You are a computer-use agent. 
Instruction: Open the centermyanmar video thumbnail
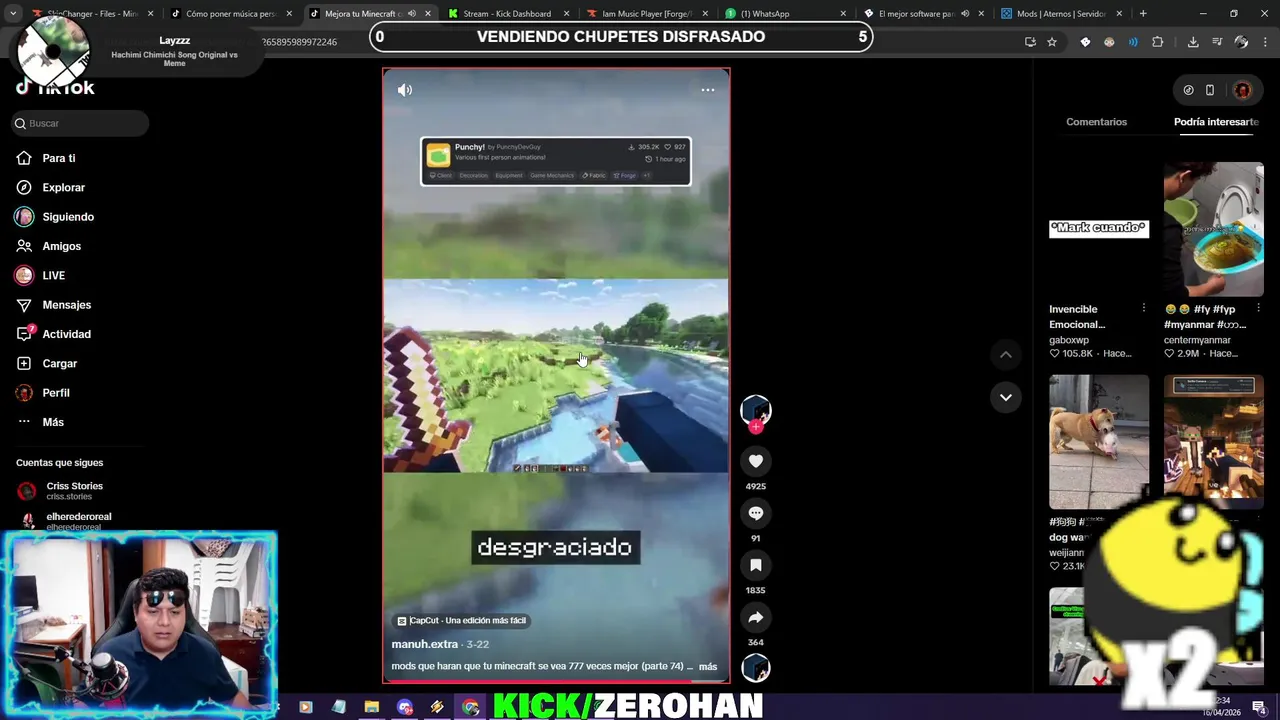[1214, 229]
